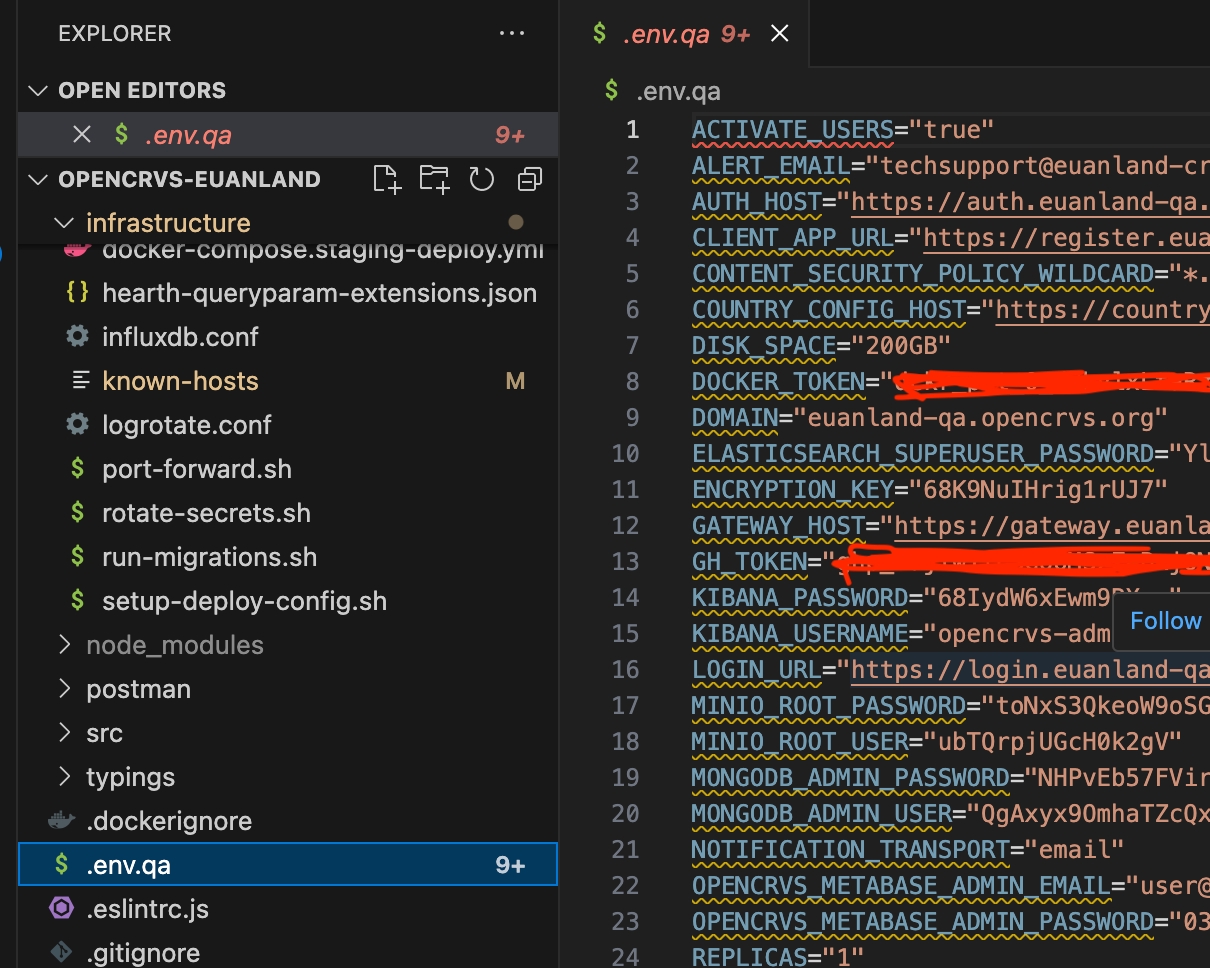Open rotate-secrets.sh script file
Viewport: 1210px width, 968px height.
tap(206, 513)
